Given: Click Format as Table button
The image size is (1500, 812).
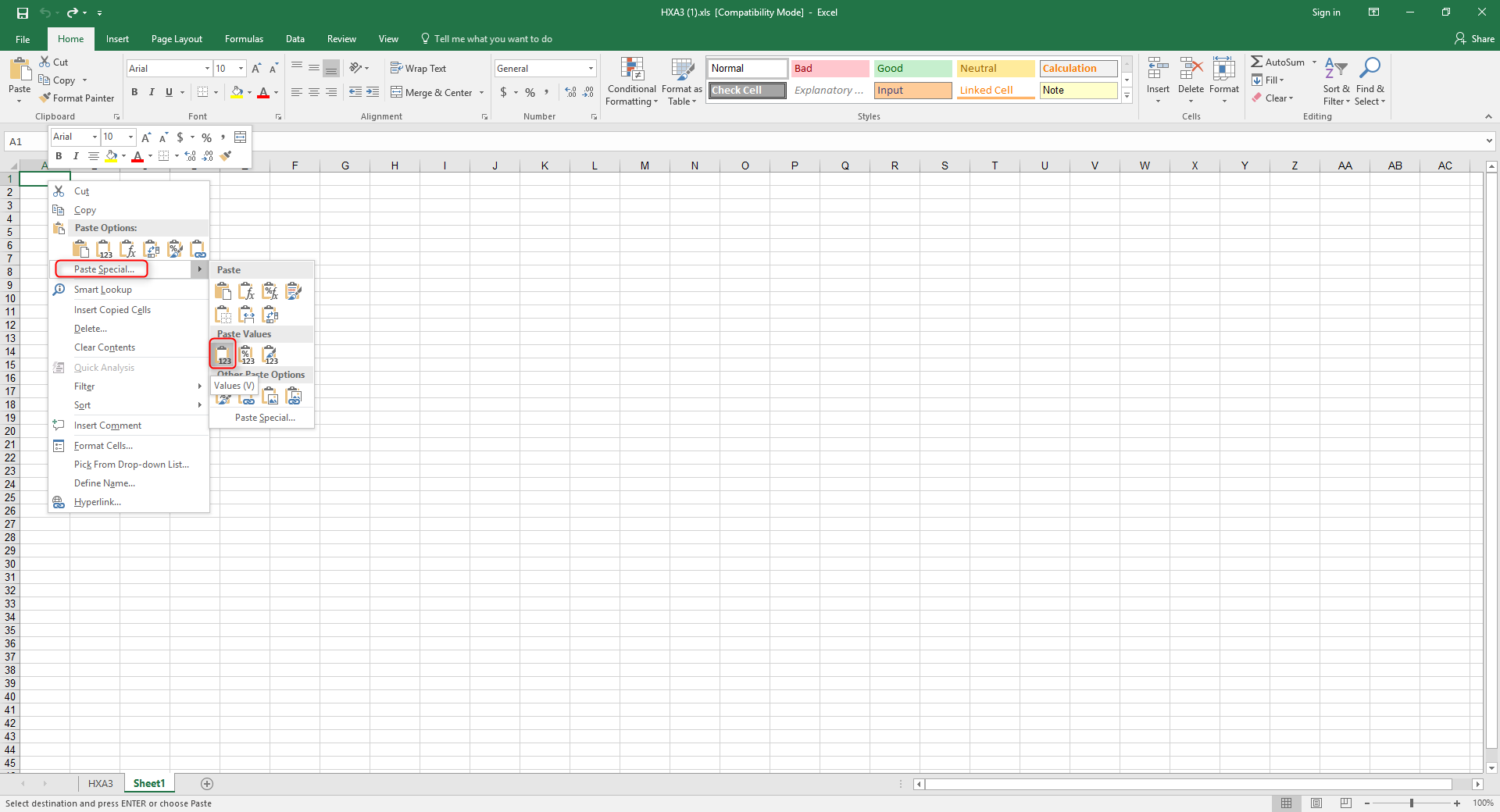Looking at the screenshot, I should click(682, 81).
